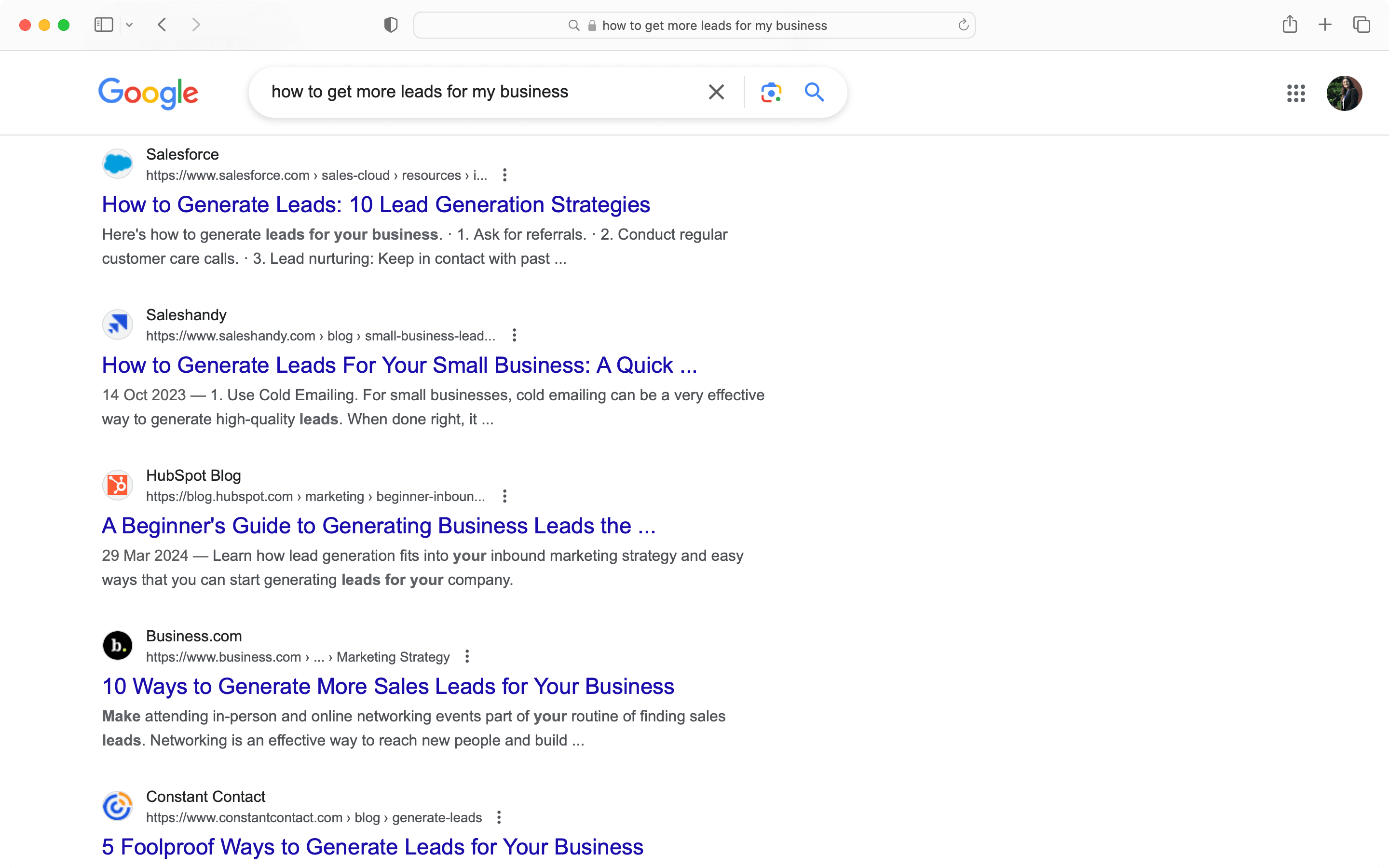Image resolution: width=1389 pixels, height=868 pixels.
Task: Clear the search query with the X
Action: tap(716, 92)
